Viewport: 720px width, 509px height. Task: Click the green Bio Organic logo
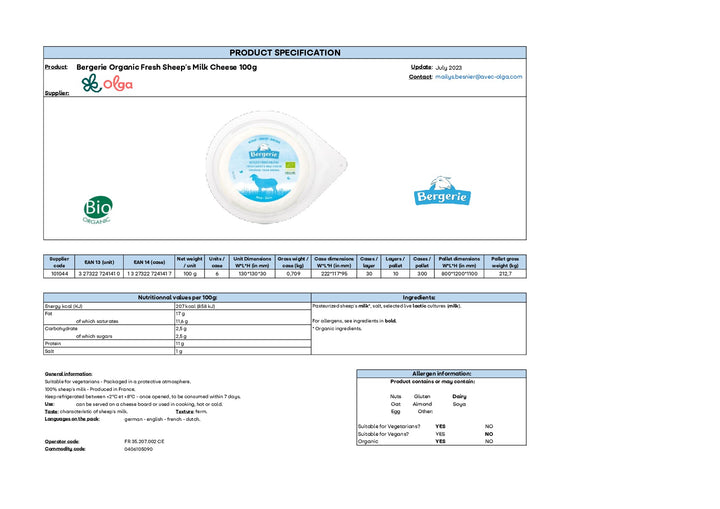click(x=98, y=209)
